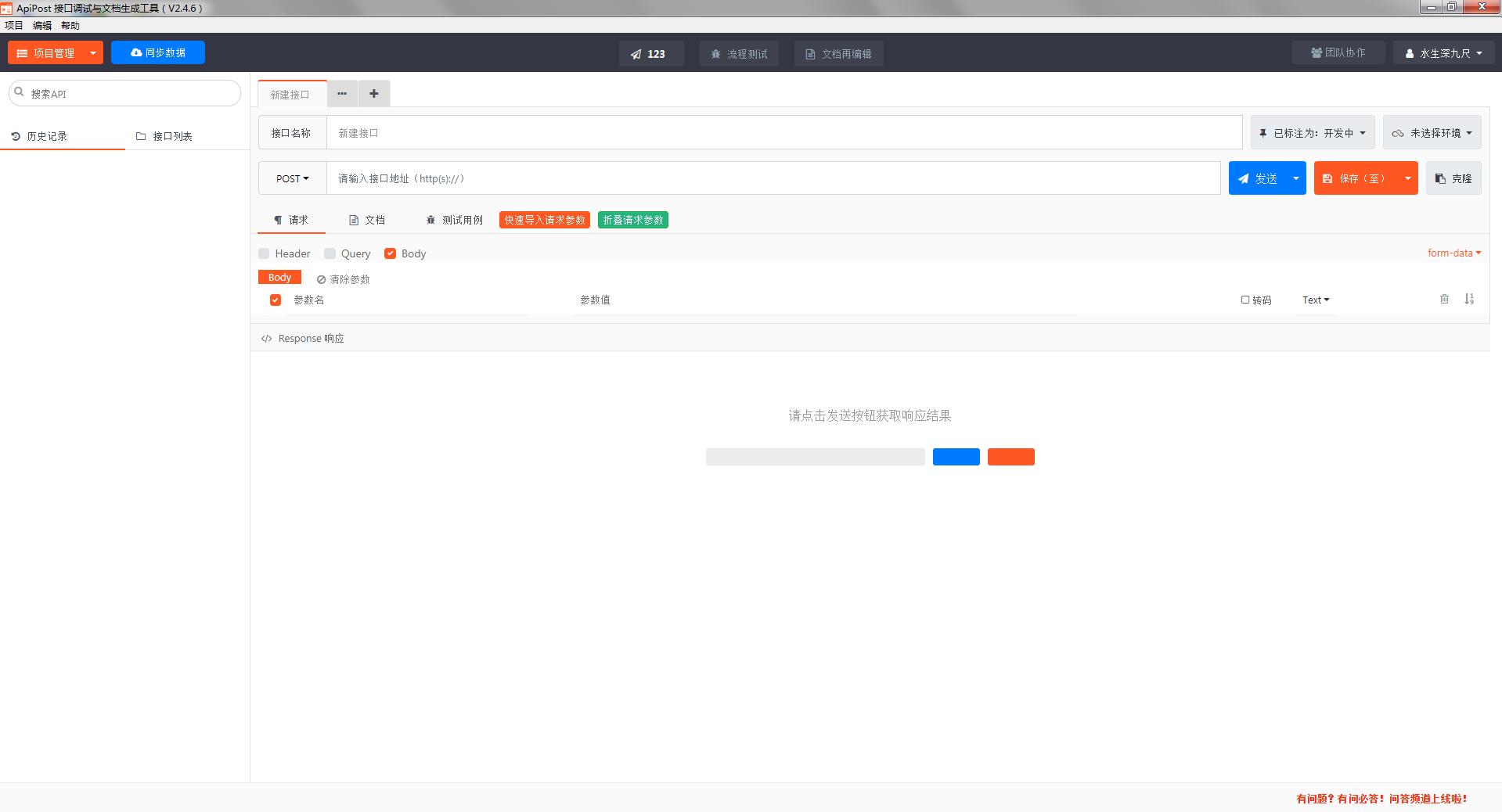Open the 编辑 menu in menu bar
Viewport: 1502px width, 812px height.
(x=42, y=25)
